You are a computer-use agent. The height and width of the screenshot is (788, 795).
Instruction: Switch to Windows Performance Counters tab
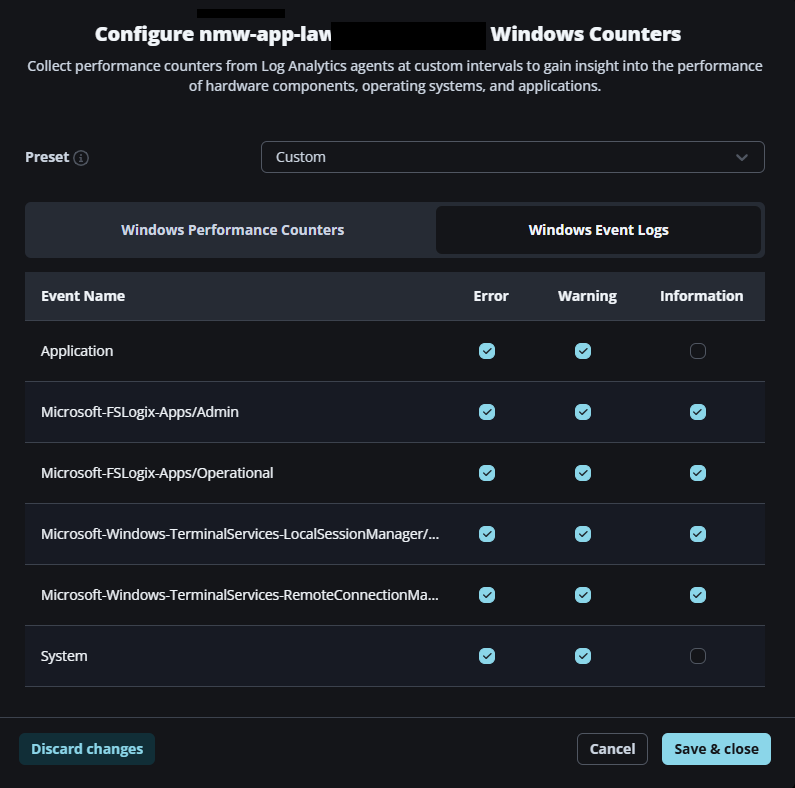(232, 230)
